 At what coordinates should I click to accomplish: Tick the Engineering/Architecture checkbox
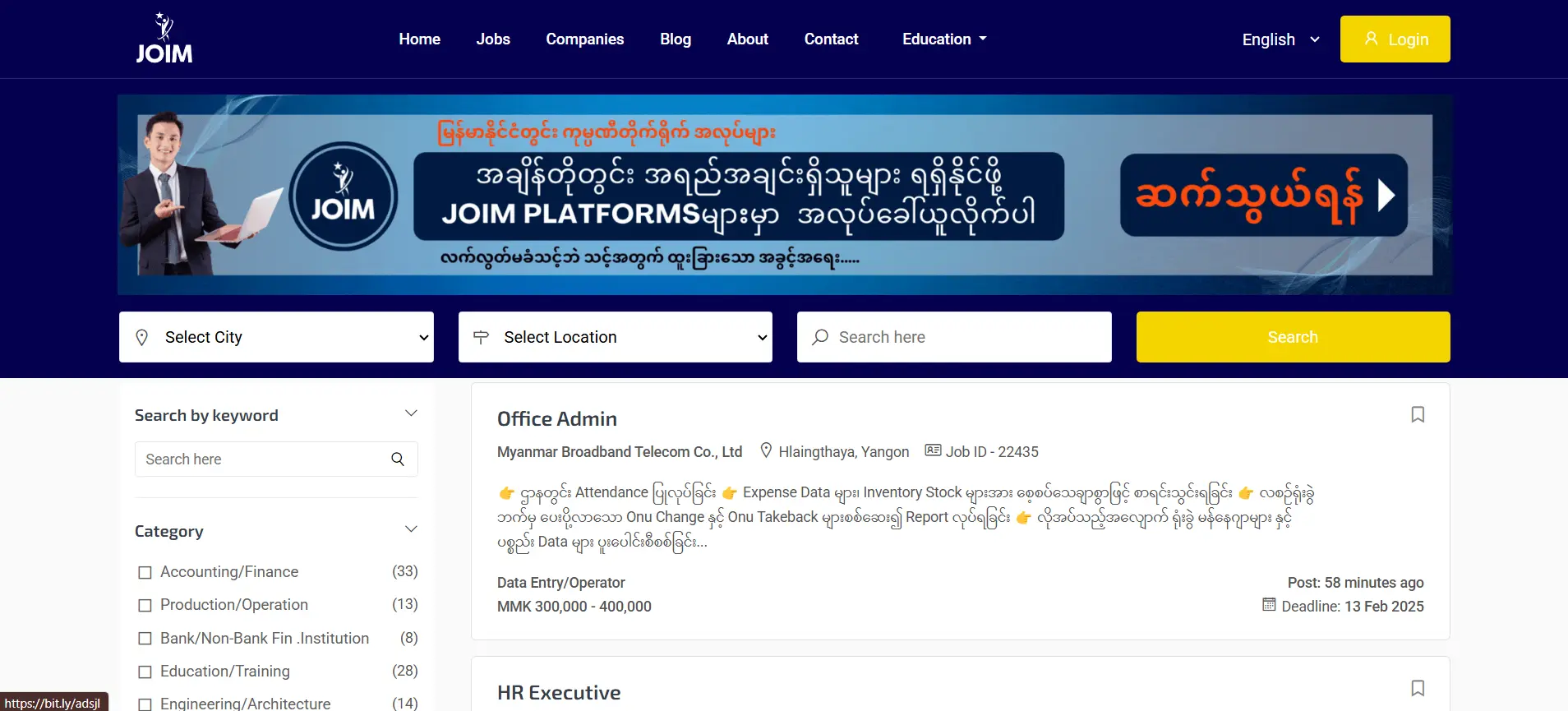click(x=145, y=704)
